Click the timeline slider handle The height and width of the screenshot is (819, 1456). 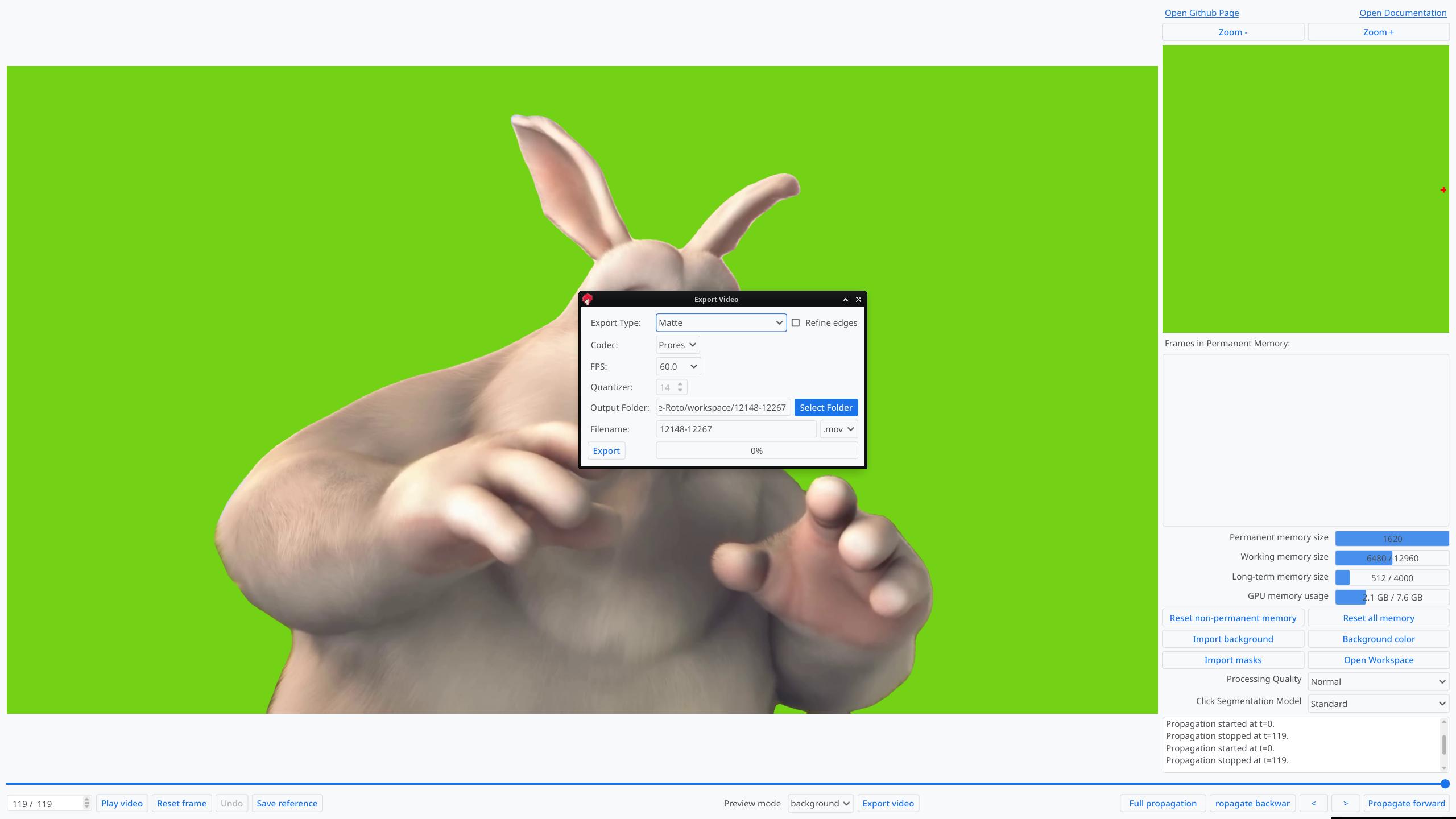coord(1445,784)
